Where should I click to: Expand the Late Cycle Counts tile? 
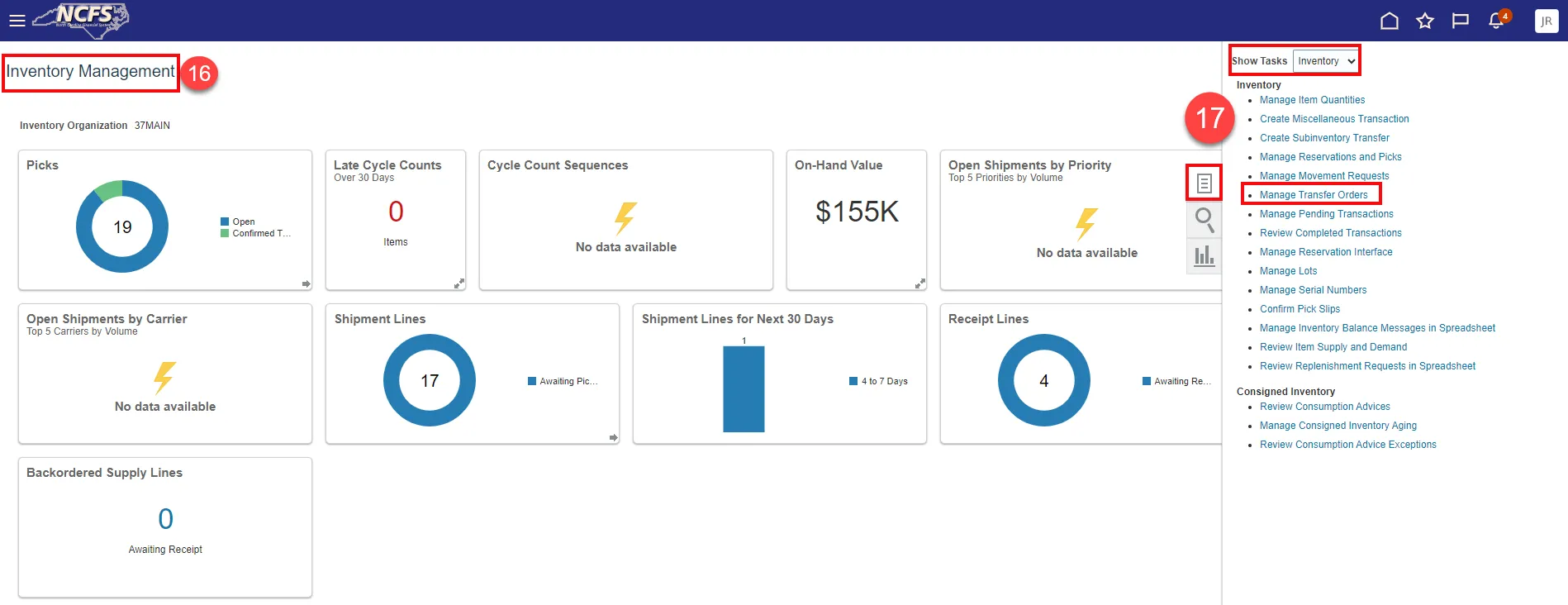[459, 283]
